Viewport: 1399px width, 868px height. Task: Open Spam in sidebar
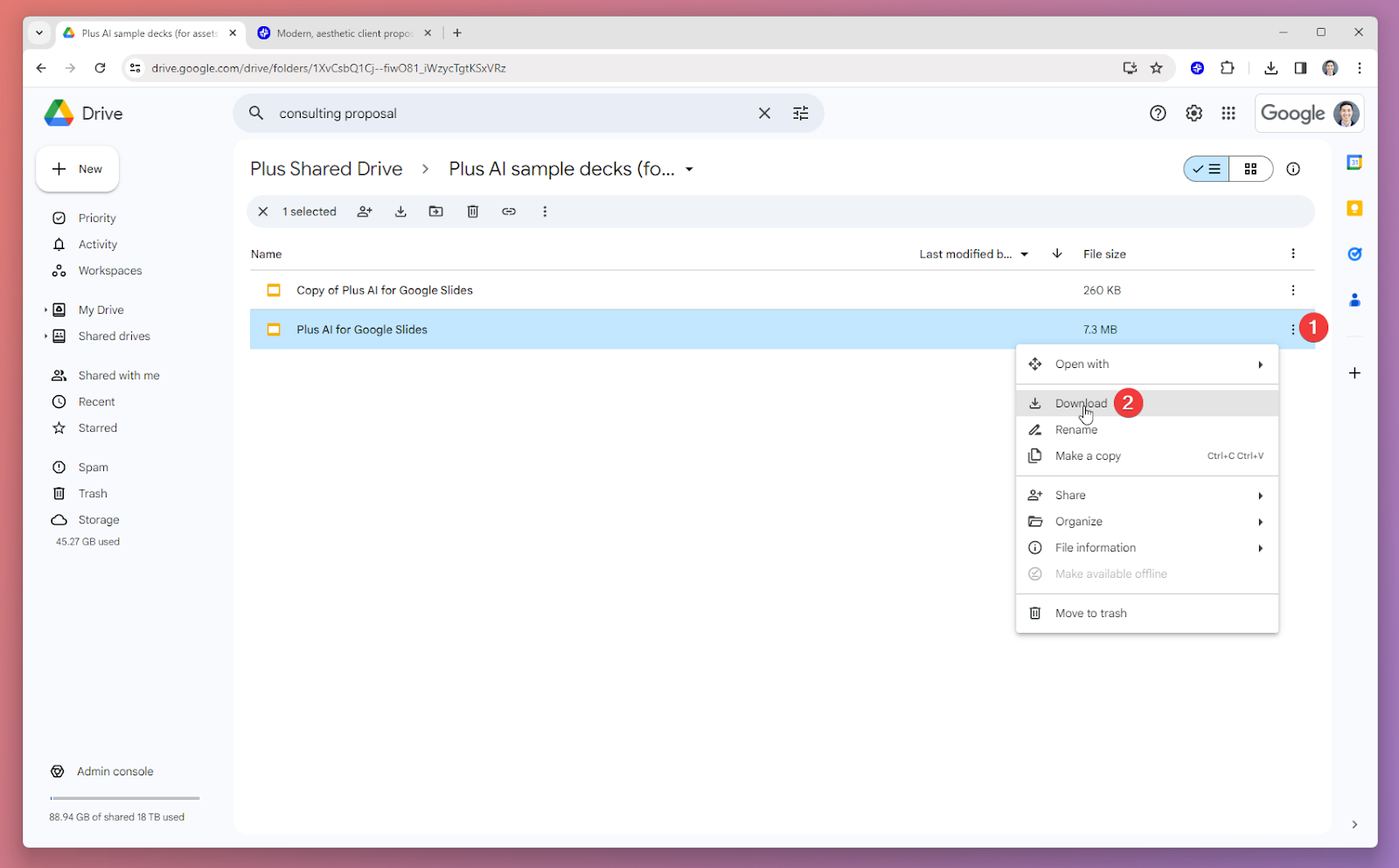(94, 467)
